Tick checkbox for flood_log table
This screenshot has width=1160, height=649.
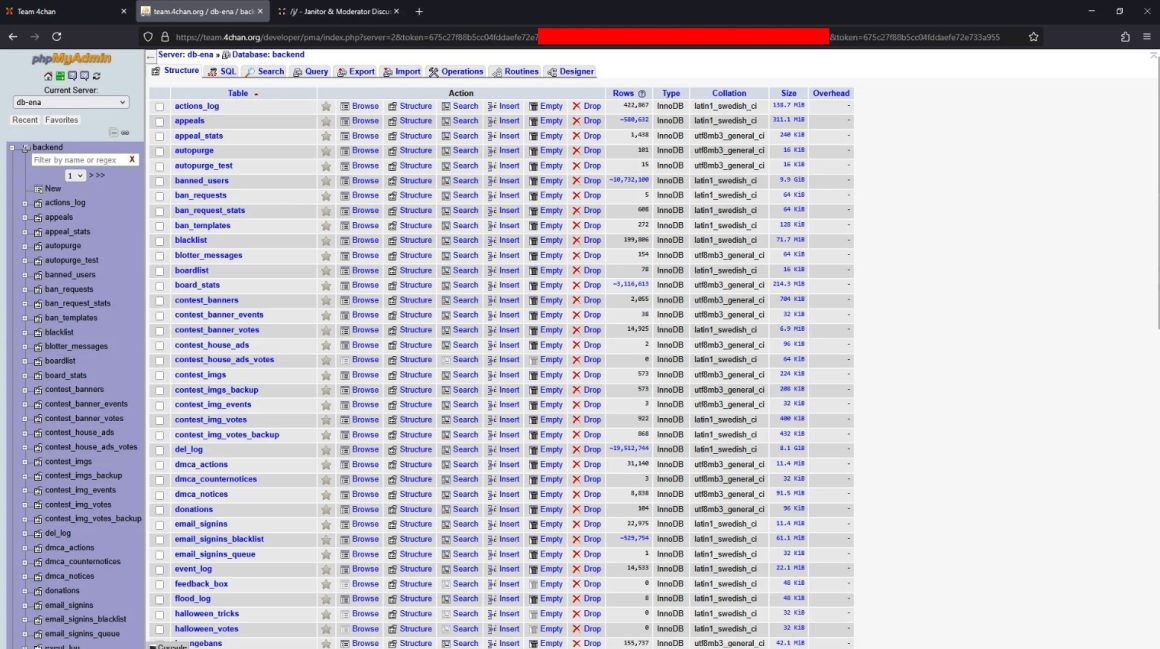click(160, 599)
